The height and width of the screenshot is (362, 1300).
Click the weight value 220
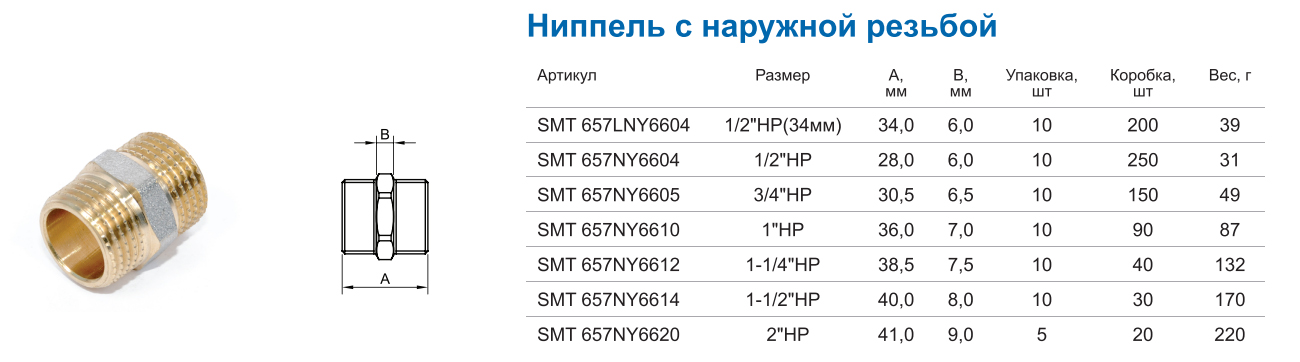1230,335
